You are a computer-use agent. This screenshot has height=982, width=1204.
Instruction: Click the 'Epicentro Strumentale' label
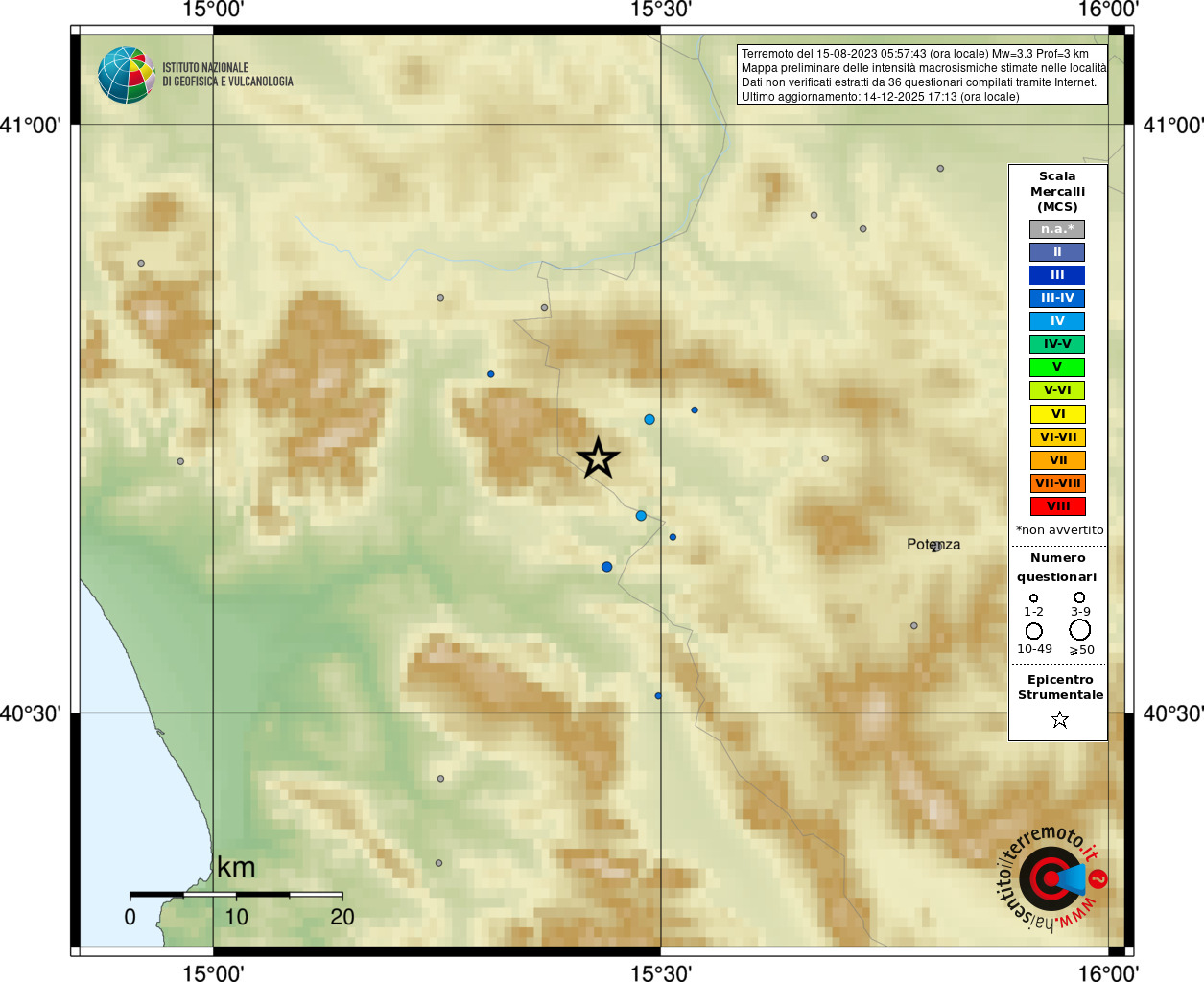[1060, 688]
